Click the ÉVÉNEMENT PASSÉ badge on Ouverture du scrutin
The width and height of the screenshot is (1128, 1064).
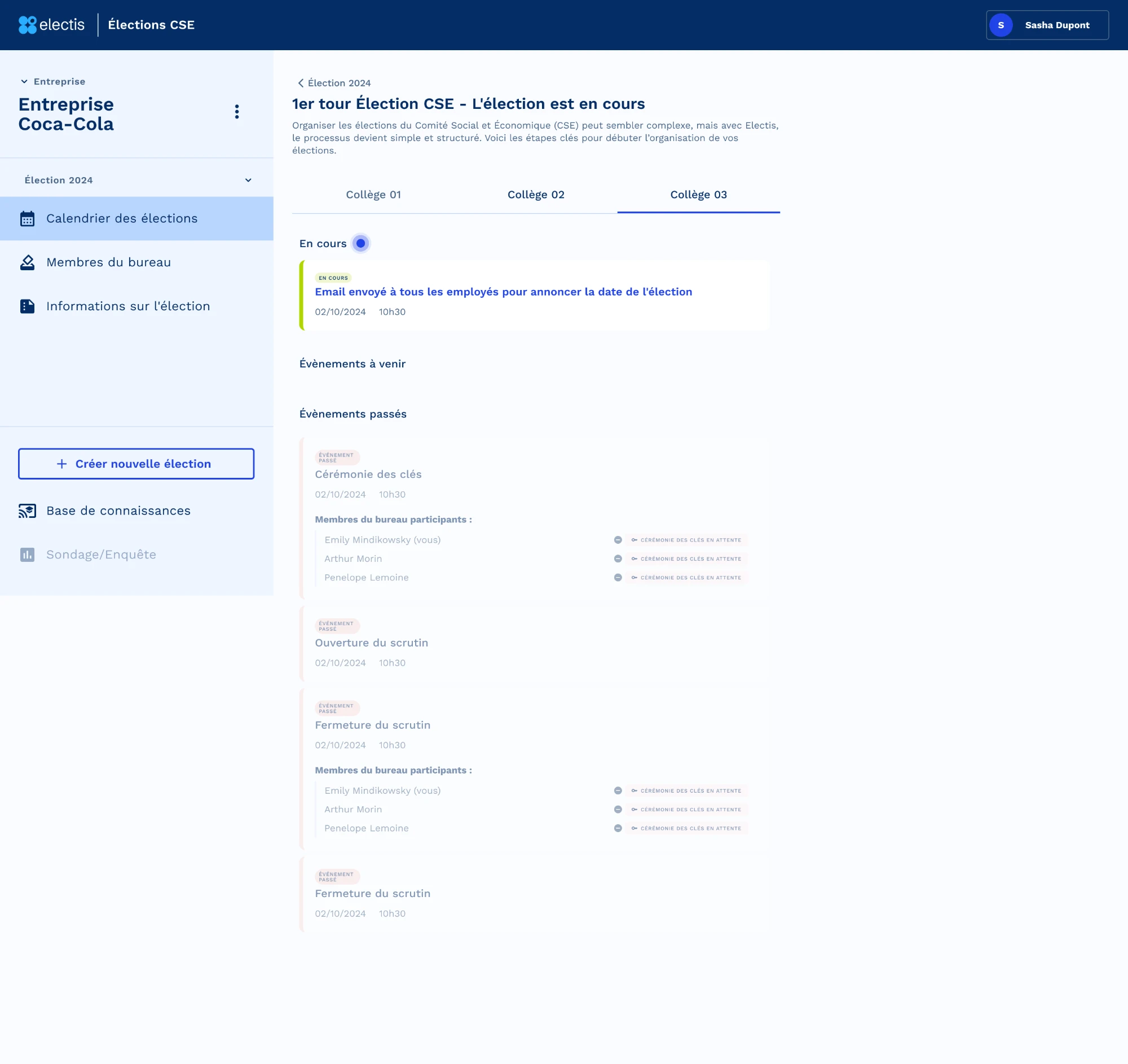coord(337,626)
